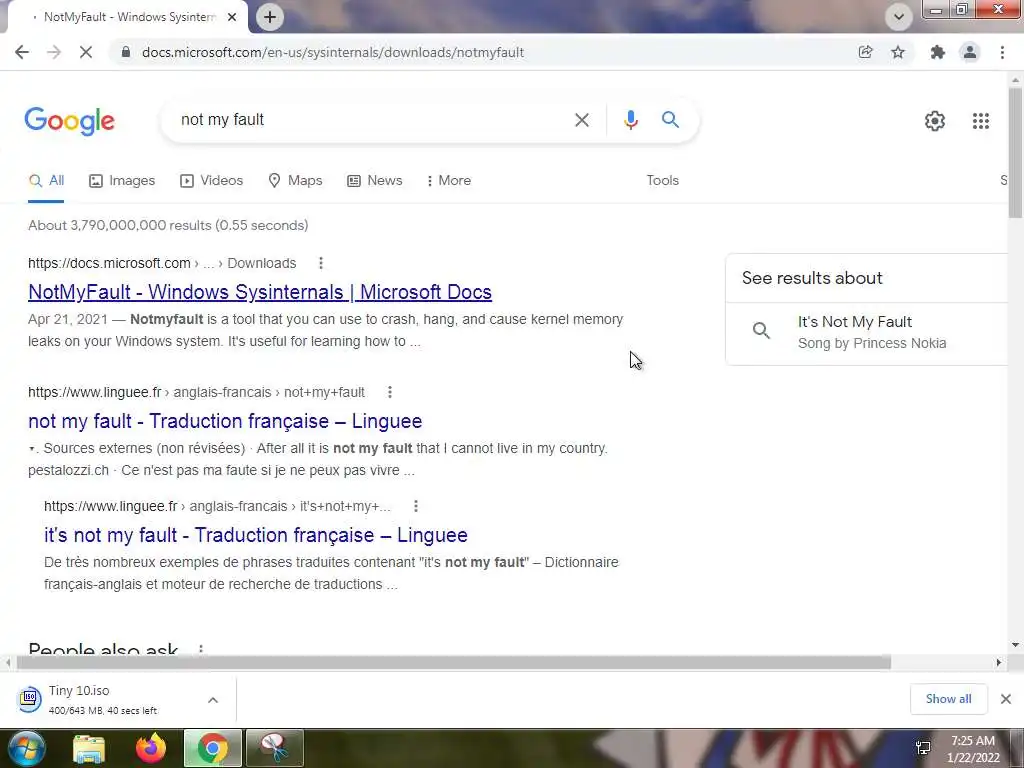Image resolution: width=1024 pixels, height=768 pixels.
Task: Switch to Videos tab
Action: (x=212, y=181)
